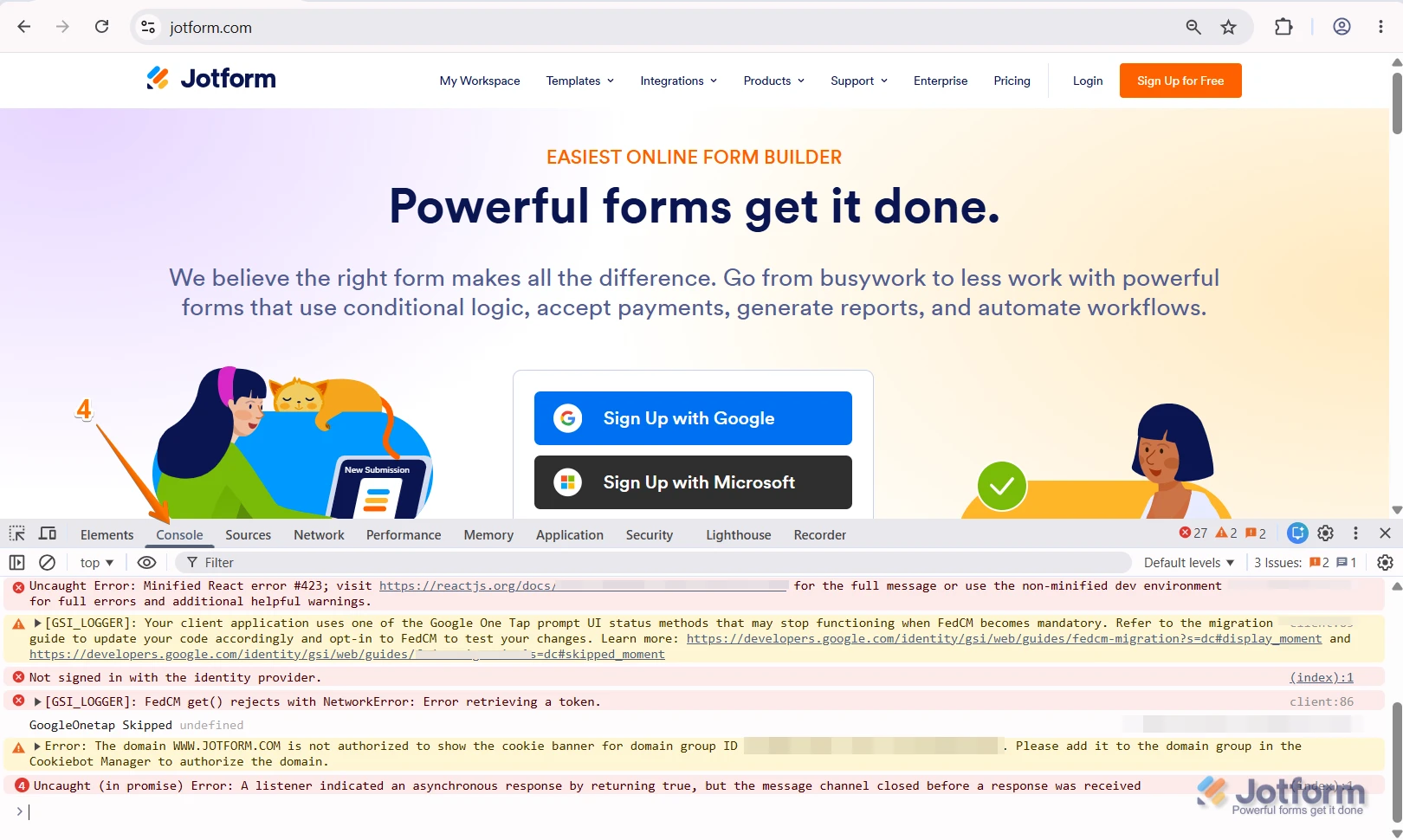
Task: Open the reactjs.org docs link in error
Action: pyautogui.click(x=583, y=585)
